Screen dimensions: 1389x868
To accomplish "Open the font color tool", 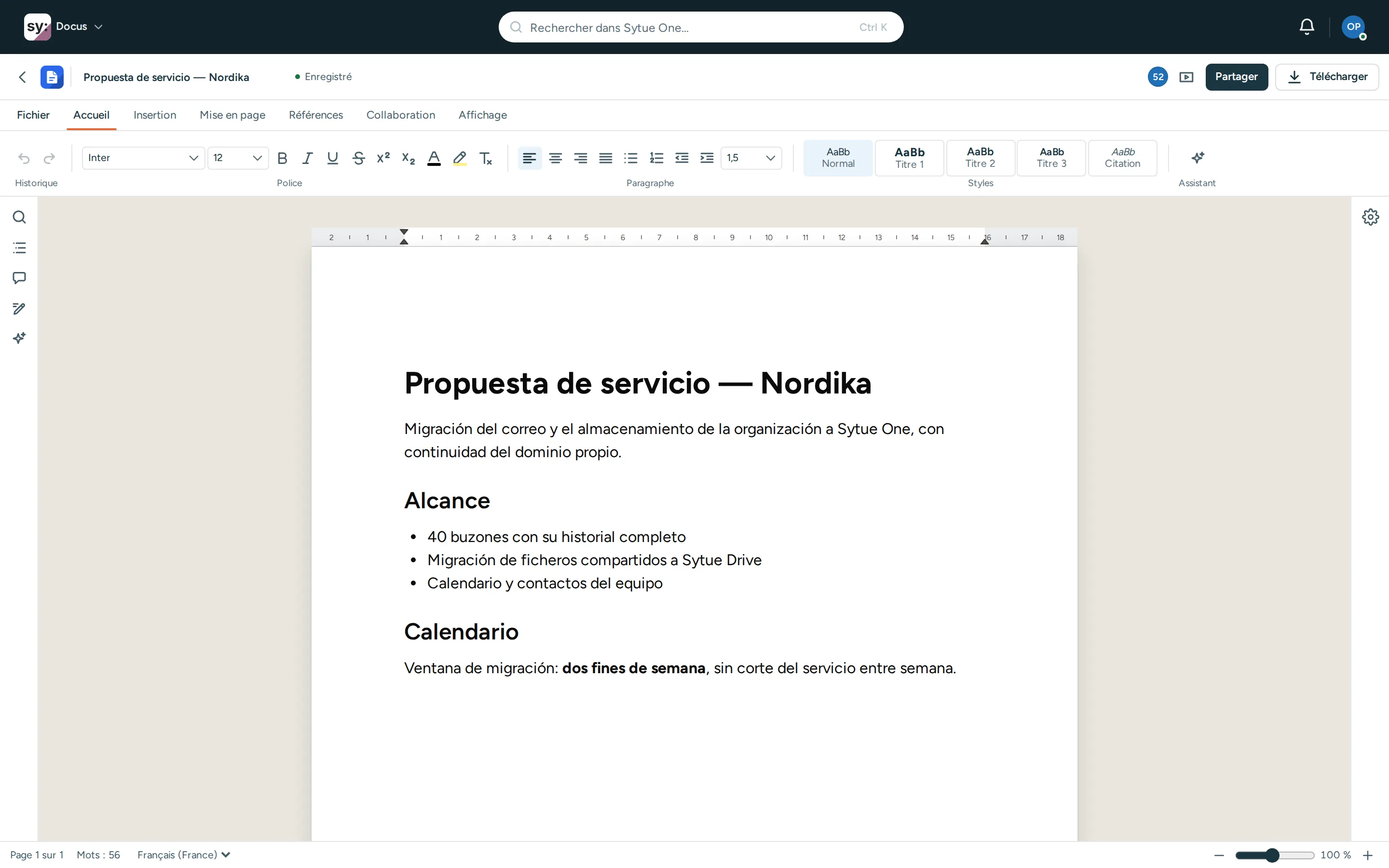I will tap(434, 158).
